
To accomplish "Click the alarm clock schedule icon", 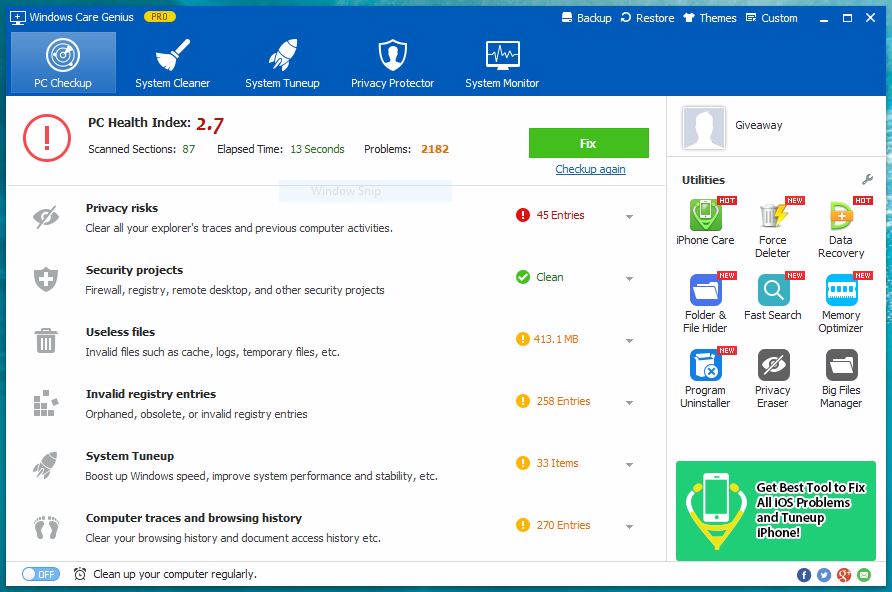I will [80, 574].
